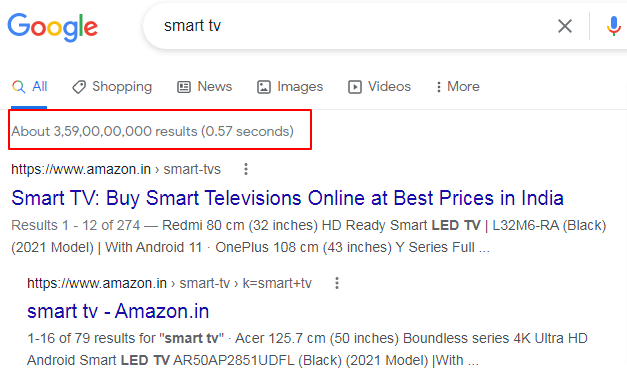Click the Google logo
Image resolution: width=627 pixels, height=381 pixels.
[x=52, y=27]
